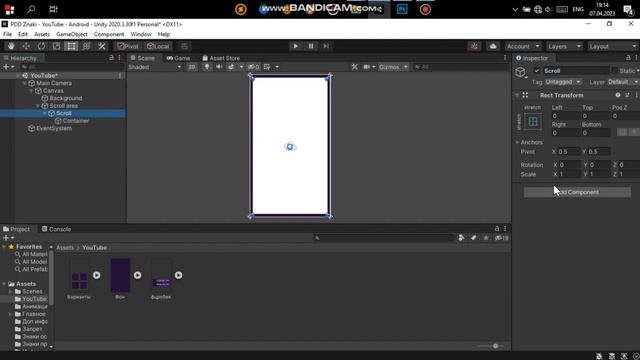Open the Collab services icon

pyautogui.click(x=474, y=46)
